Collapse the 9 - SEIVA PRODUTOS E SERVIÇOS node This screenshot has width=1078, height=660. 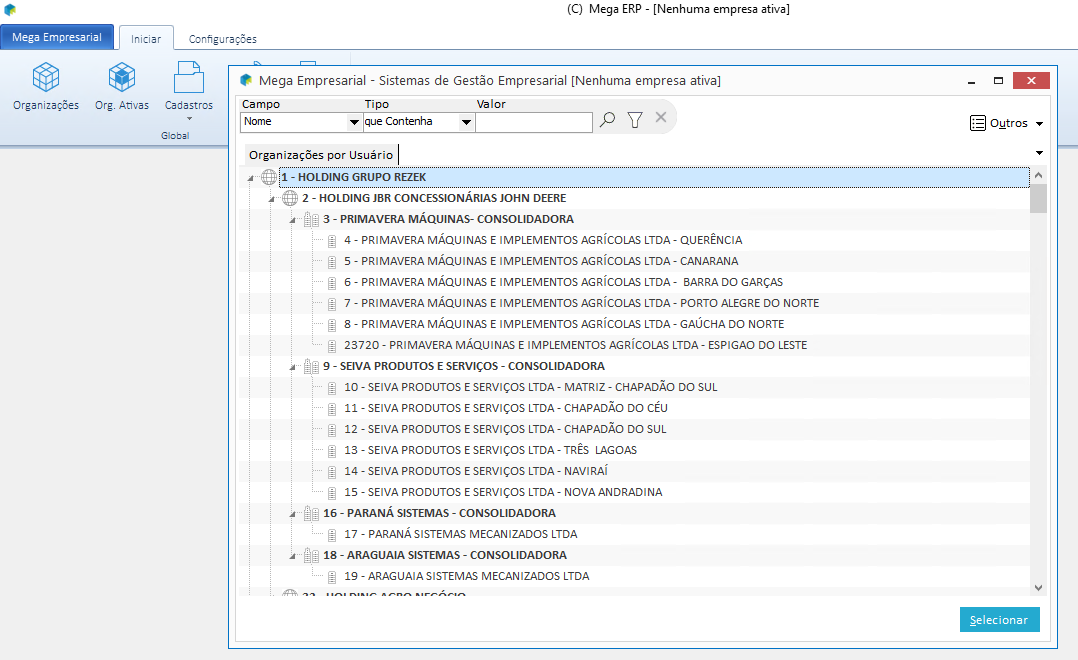pos(292,368)
